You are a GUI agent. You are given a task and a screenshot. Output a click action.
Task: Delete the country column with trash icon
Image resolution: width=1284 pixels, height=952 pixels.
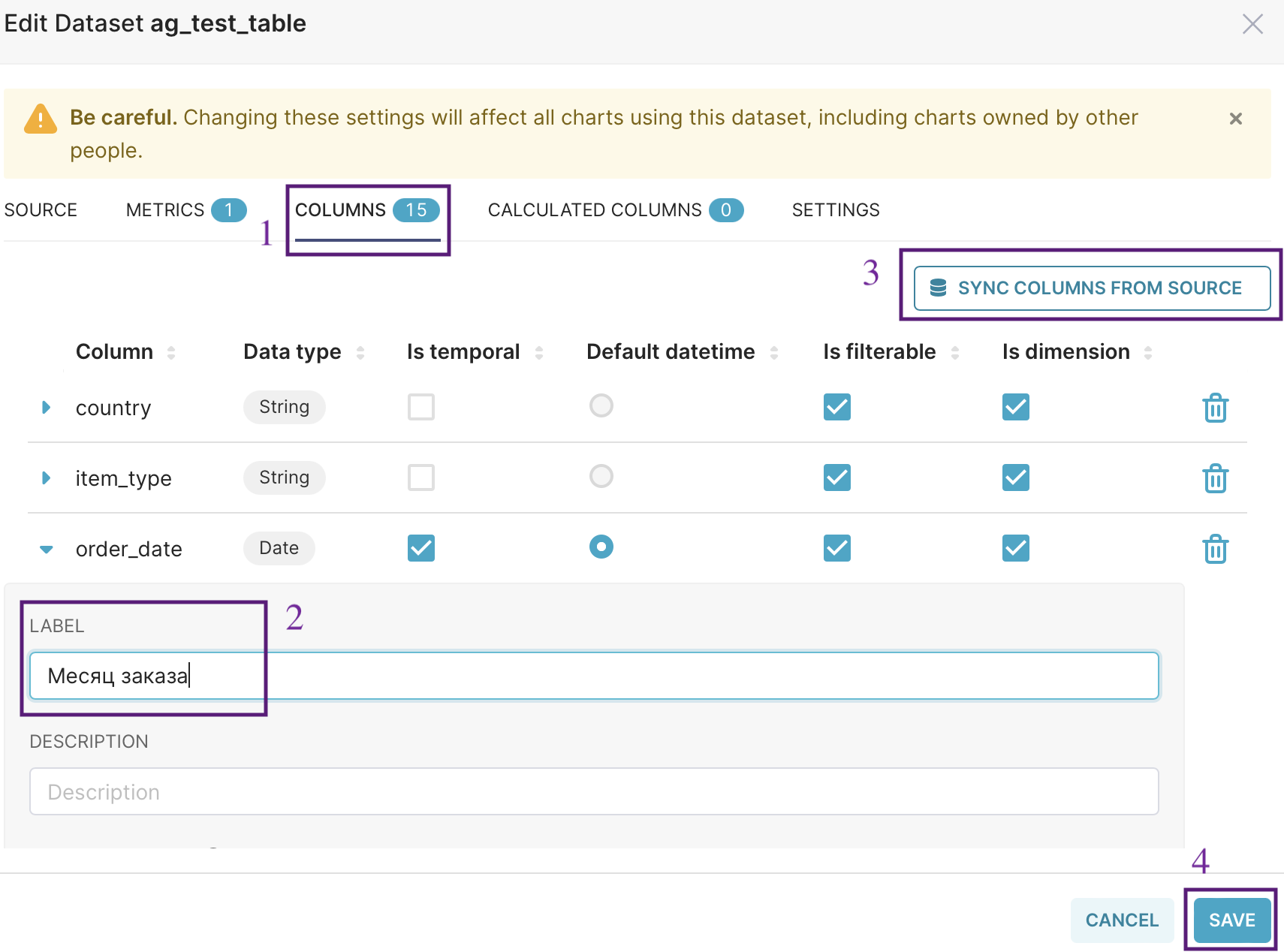(1215, 408)
